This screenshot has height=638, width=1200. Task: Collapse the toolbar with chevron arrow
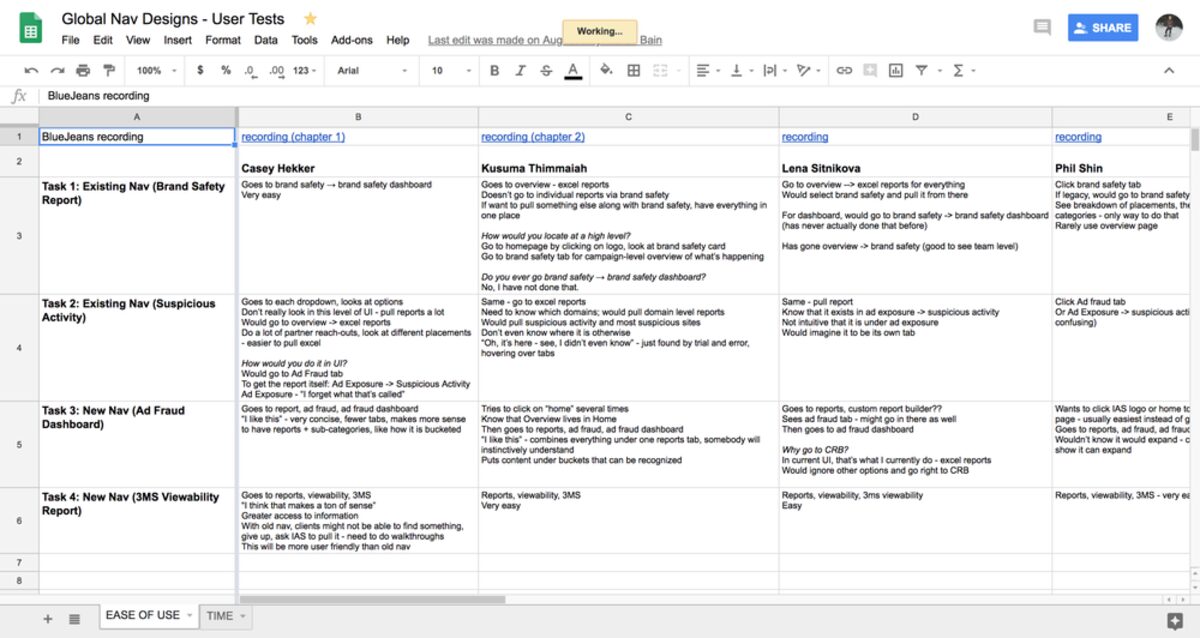pyautogui.click(x=1169, y=71)
